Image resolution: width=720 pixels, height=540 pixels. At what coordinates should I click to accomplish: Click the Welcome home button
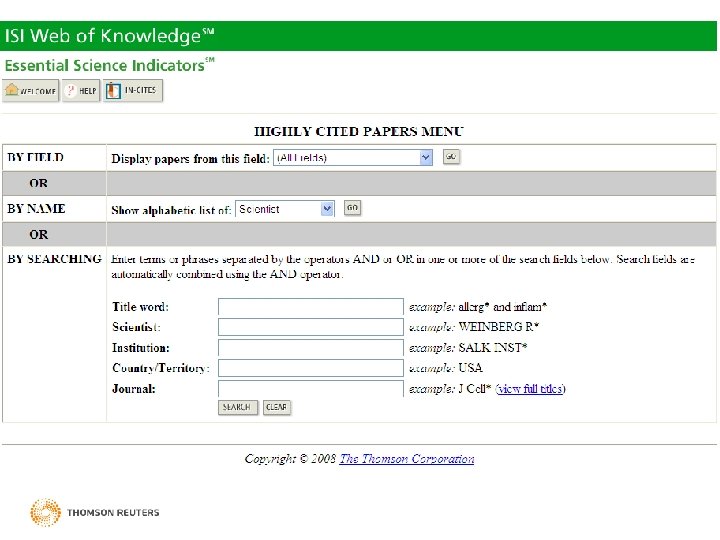coord(31,90)
